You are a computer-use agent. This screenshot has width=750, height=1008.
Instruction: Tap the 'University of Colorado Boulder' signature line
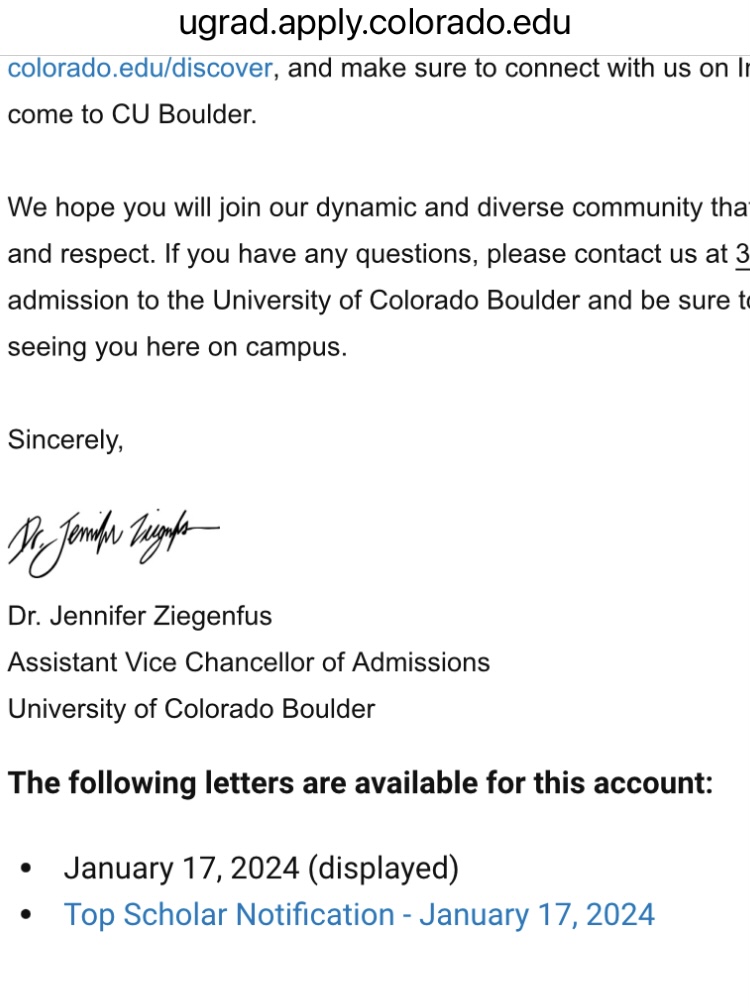tap(191, 708)
